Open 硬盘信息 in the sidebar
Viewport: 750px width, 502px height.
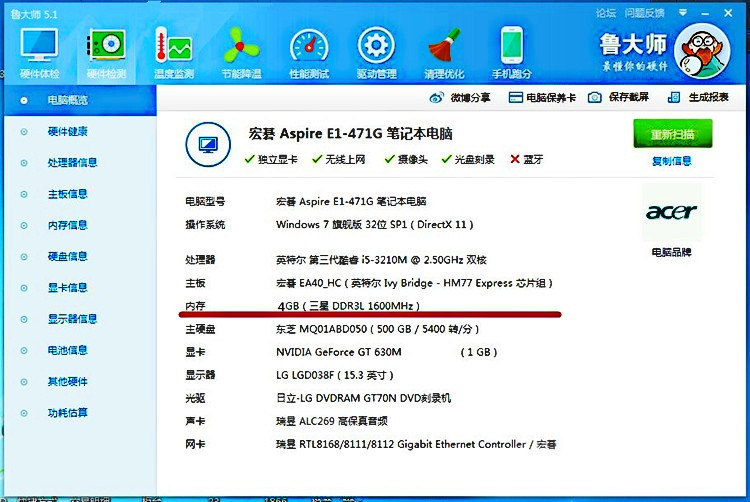(67, 257)
